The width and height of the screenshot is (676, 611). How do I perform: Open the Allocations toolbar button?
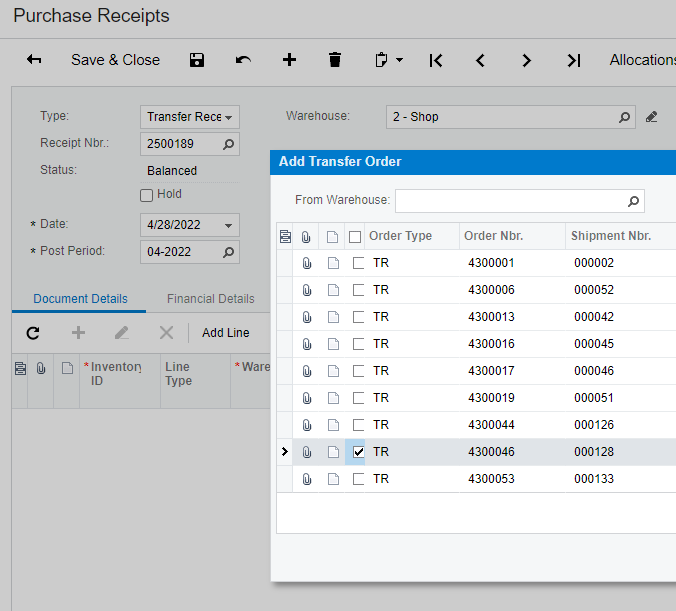(642, 60)
